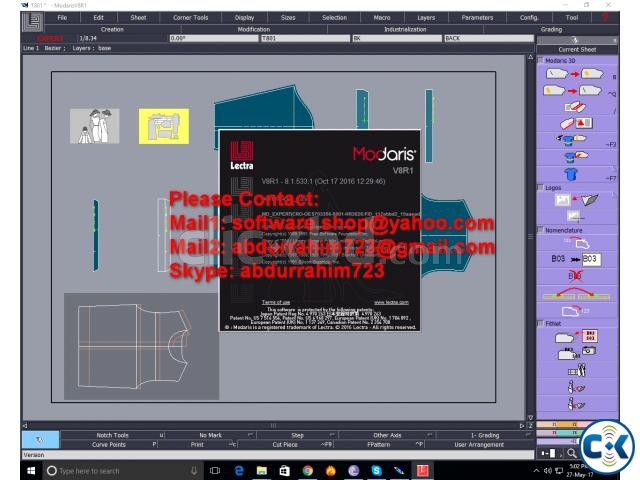
Task: Toggle the Nomenclature section checkbox
Action: coord(540,230)
